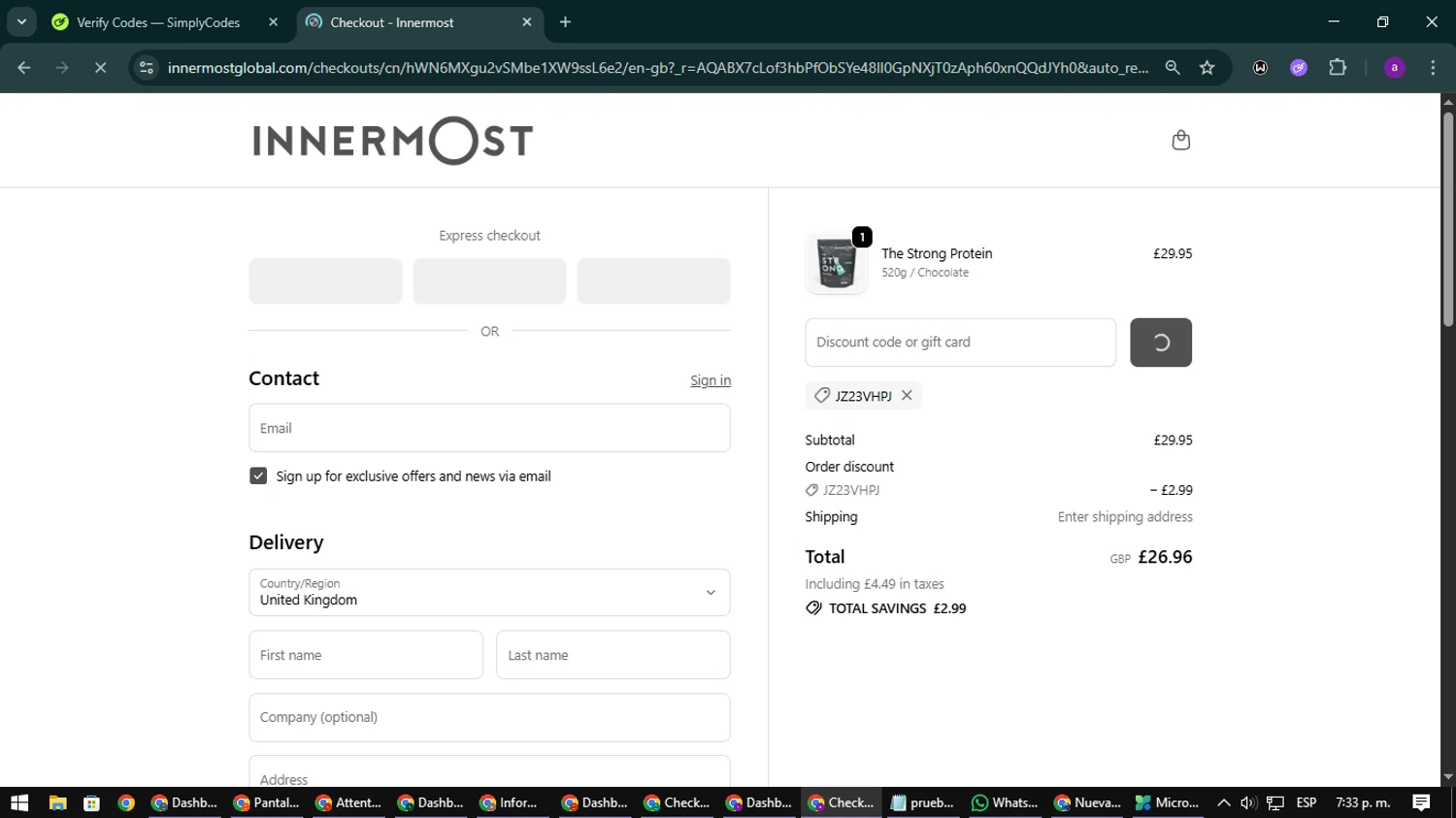The height and width of the screenshot is (818, 1456).
Task: Show hidden system tray icons
Action: (1224, 802)
